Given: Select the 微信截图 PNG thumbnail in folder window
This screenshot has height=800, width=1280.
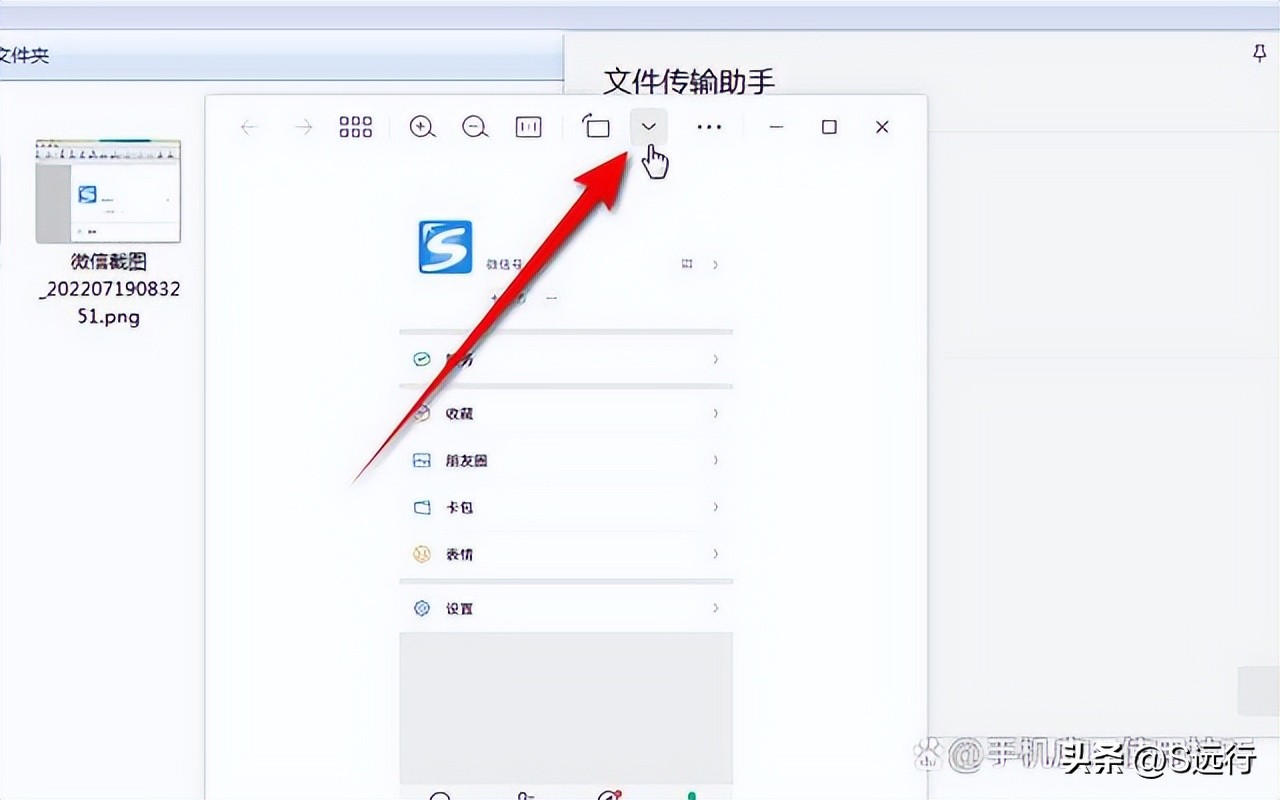Looking at the screenshot, I should (x=108, y=191).
